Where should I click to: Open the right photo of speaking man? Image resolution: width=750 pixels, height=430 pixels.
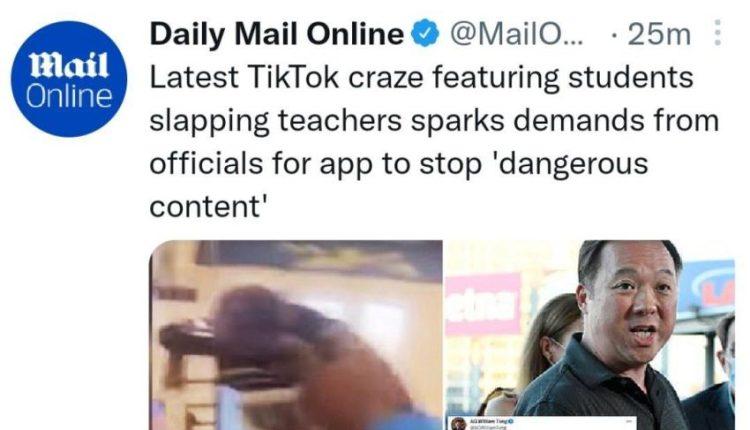click(590, 335)
